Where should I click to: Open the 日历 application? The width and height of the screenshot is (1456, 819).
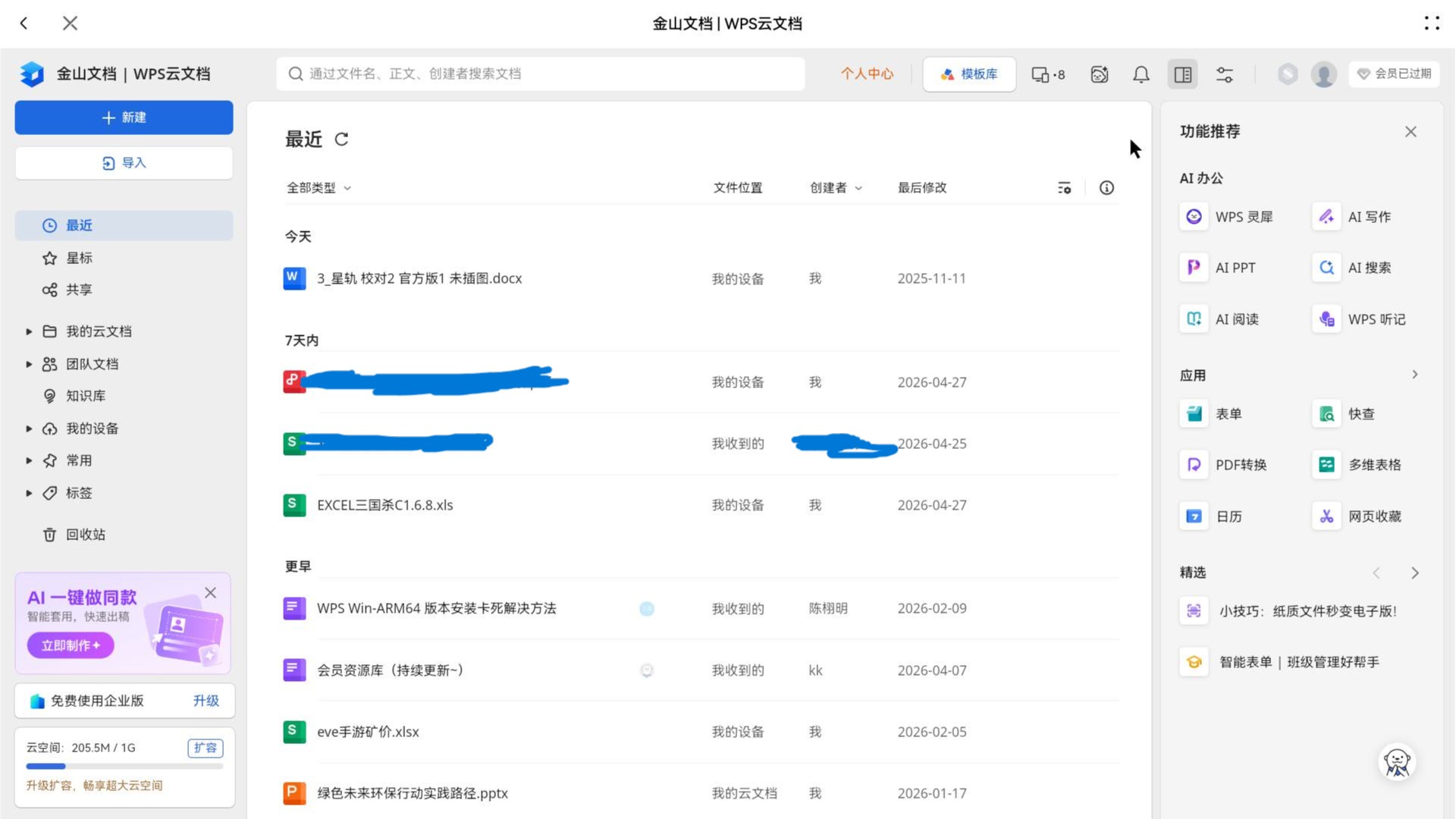point(1212,516)
